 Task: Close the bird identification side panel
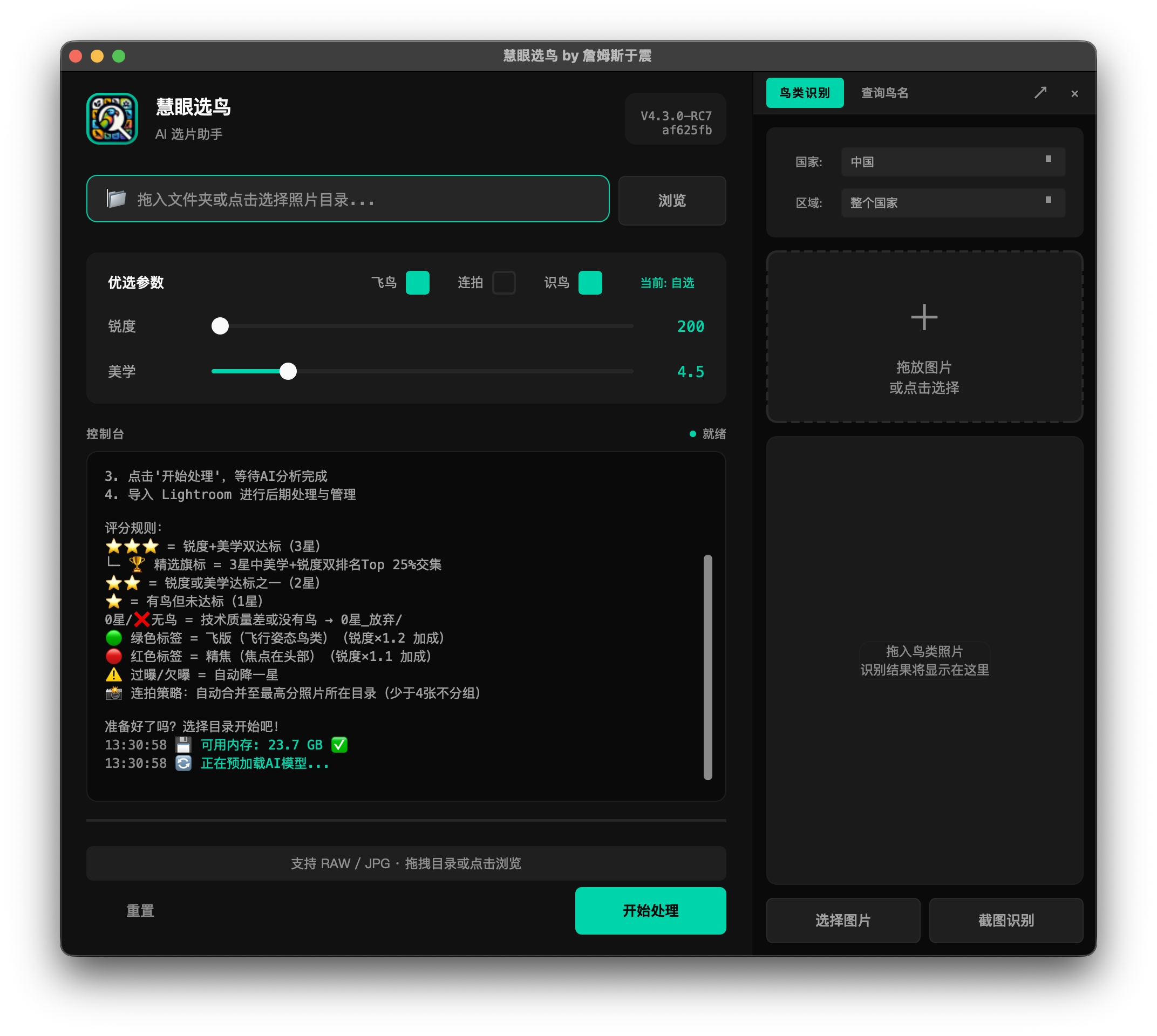[x=1074, y=93]
